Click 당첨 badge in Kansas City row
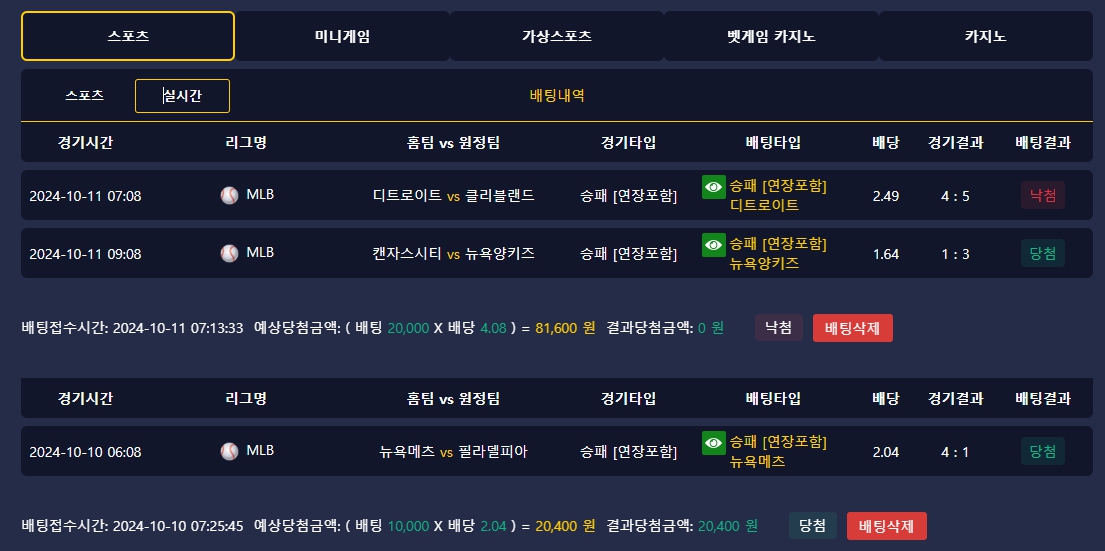1105x551 pixels. point(1042,253)
